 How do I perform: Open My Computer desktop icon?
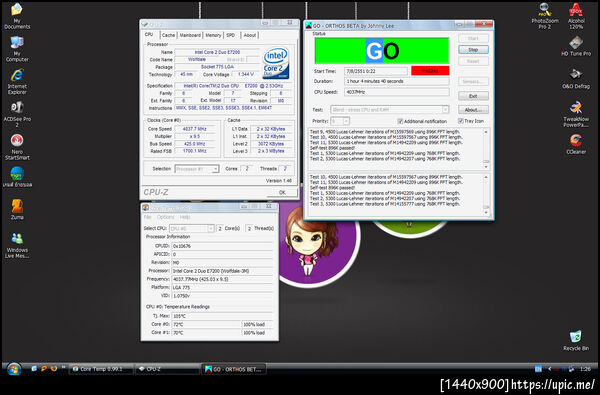click(x=17, y=49)
